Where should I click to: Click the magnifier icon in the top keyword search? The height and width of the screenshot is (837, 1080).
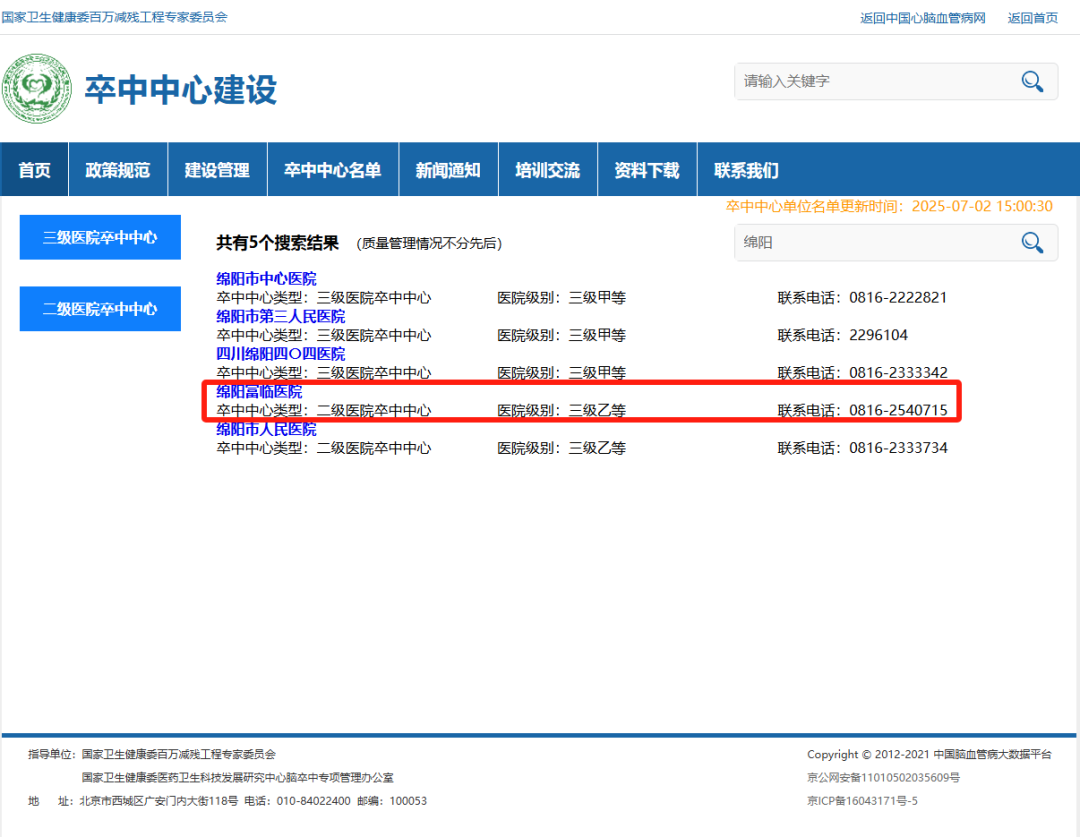click(1032, 81)
